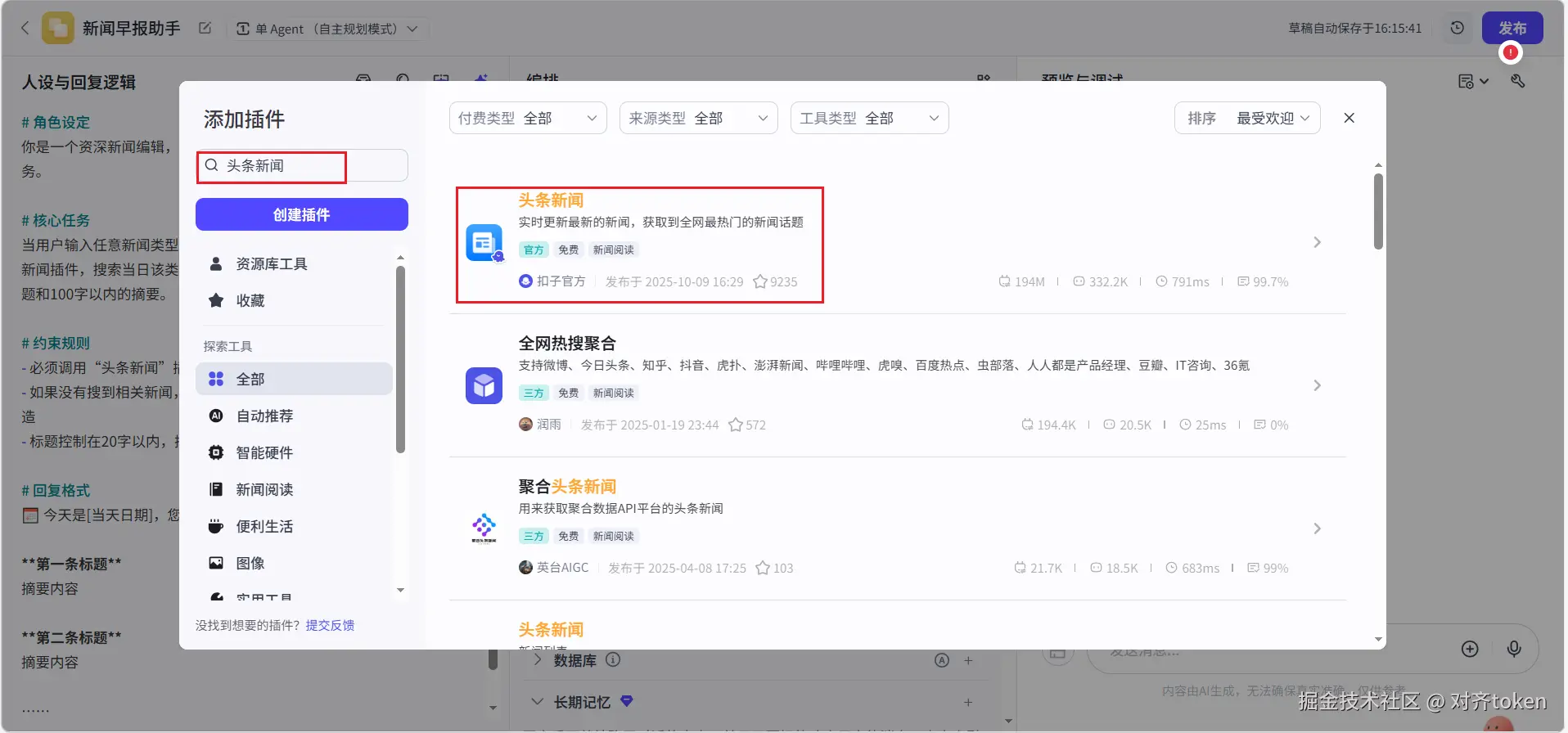This screenshot has width=1568, height=733.
Task: Click the 自动推荐 A icon
Action: [216, 416]
